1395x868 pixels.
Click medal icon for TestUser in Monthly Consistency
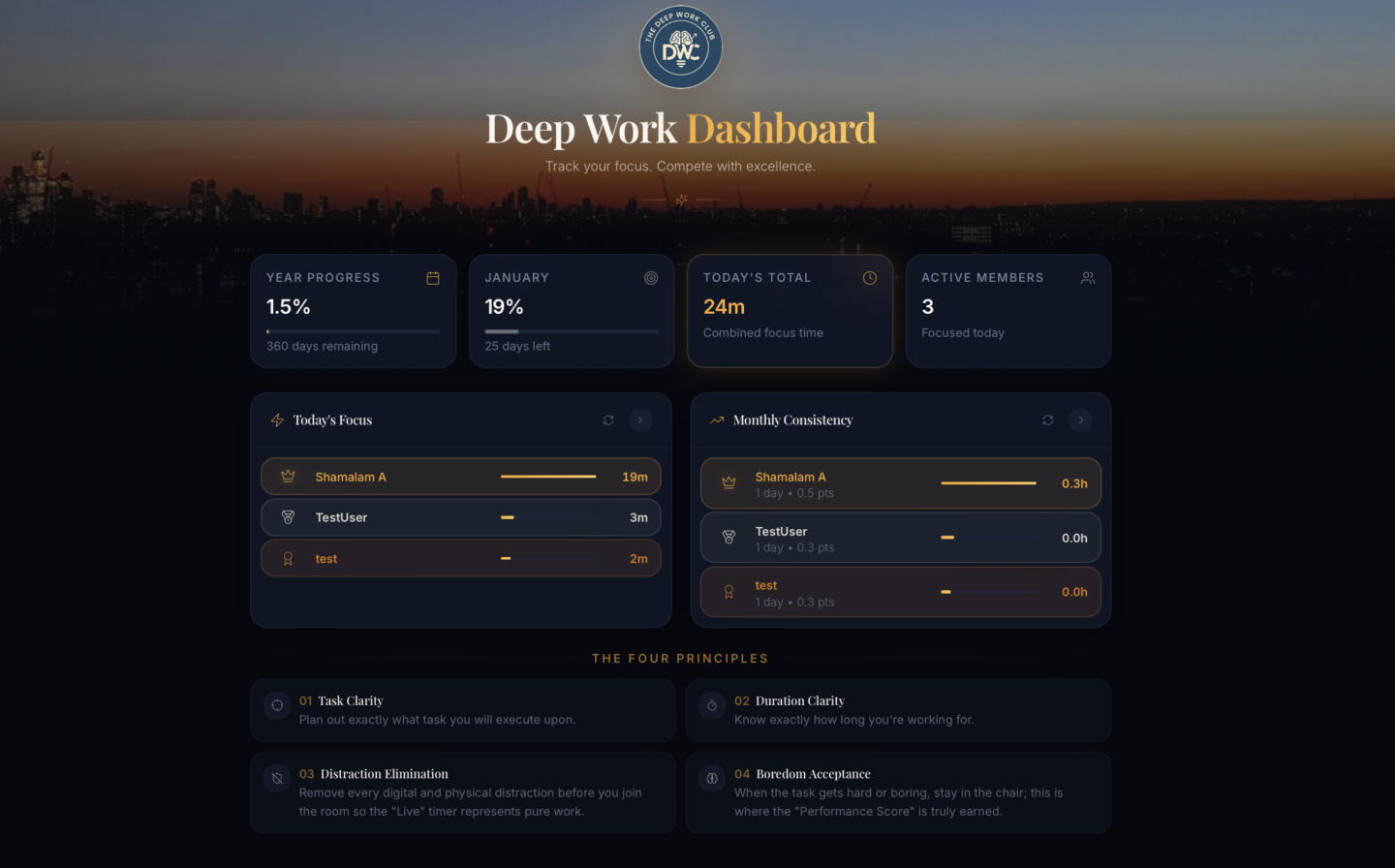728,538
